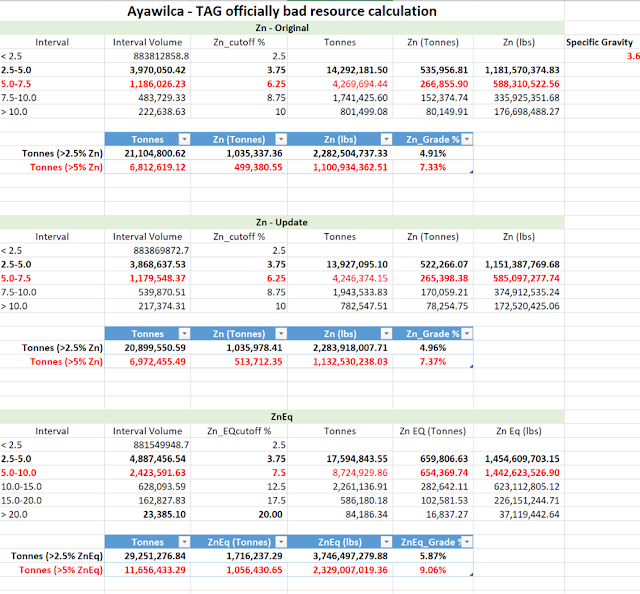The height and width of the screenshot is (594, 640).
Task: Select cell with value 801,499.08
Action: pos(340,111)
